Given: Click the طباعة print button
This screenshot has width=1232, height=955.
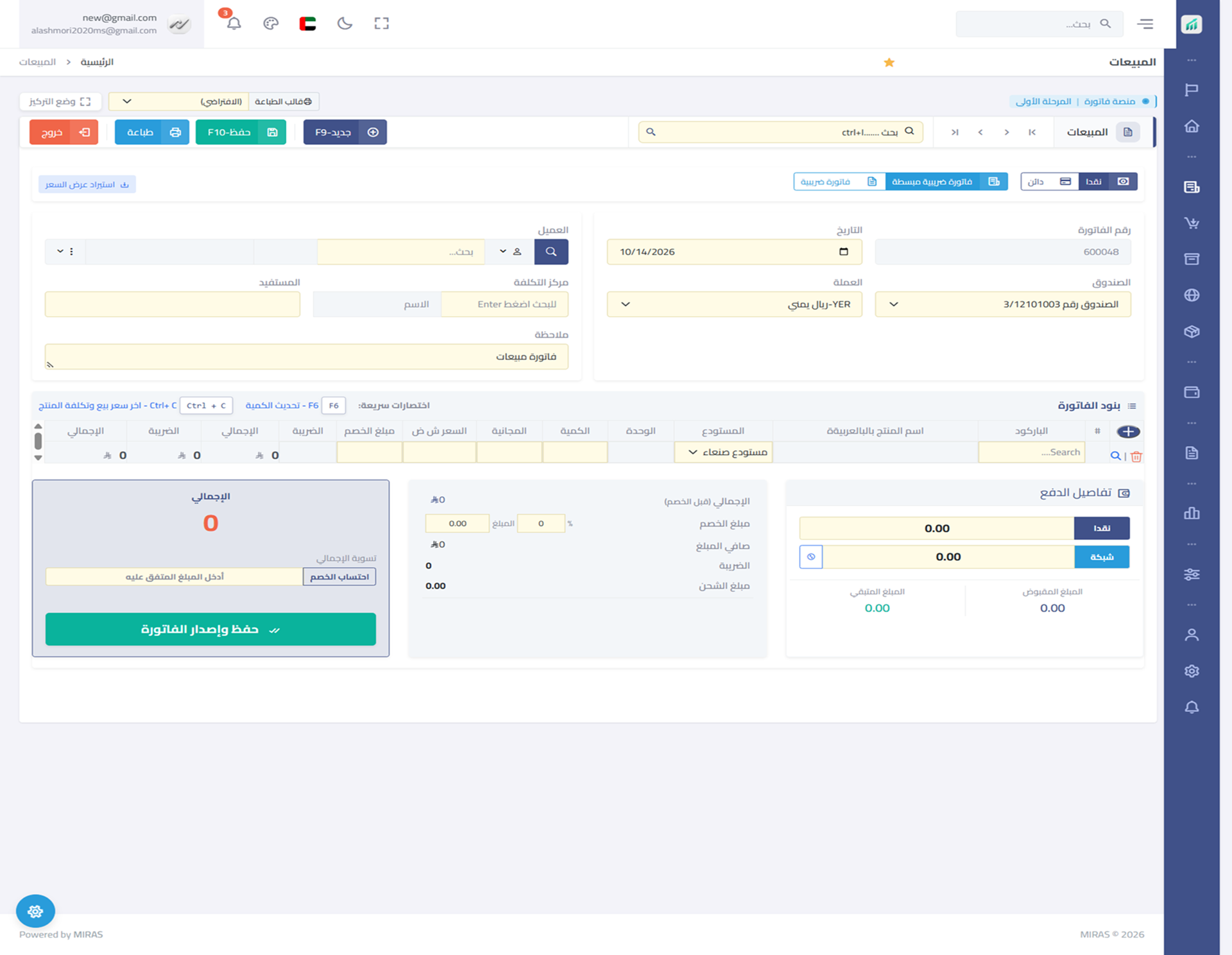Looking at the screenshot, I should click(x=151, y=132).
